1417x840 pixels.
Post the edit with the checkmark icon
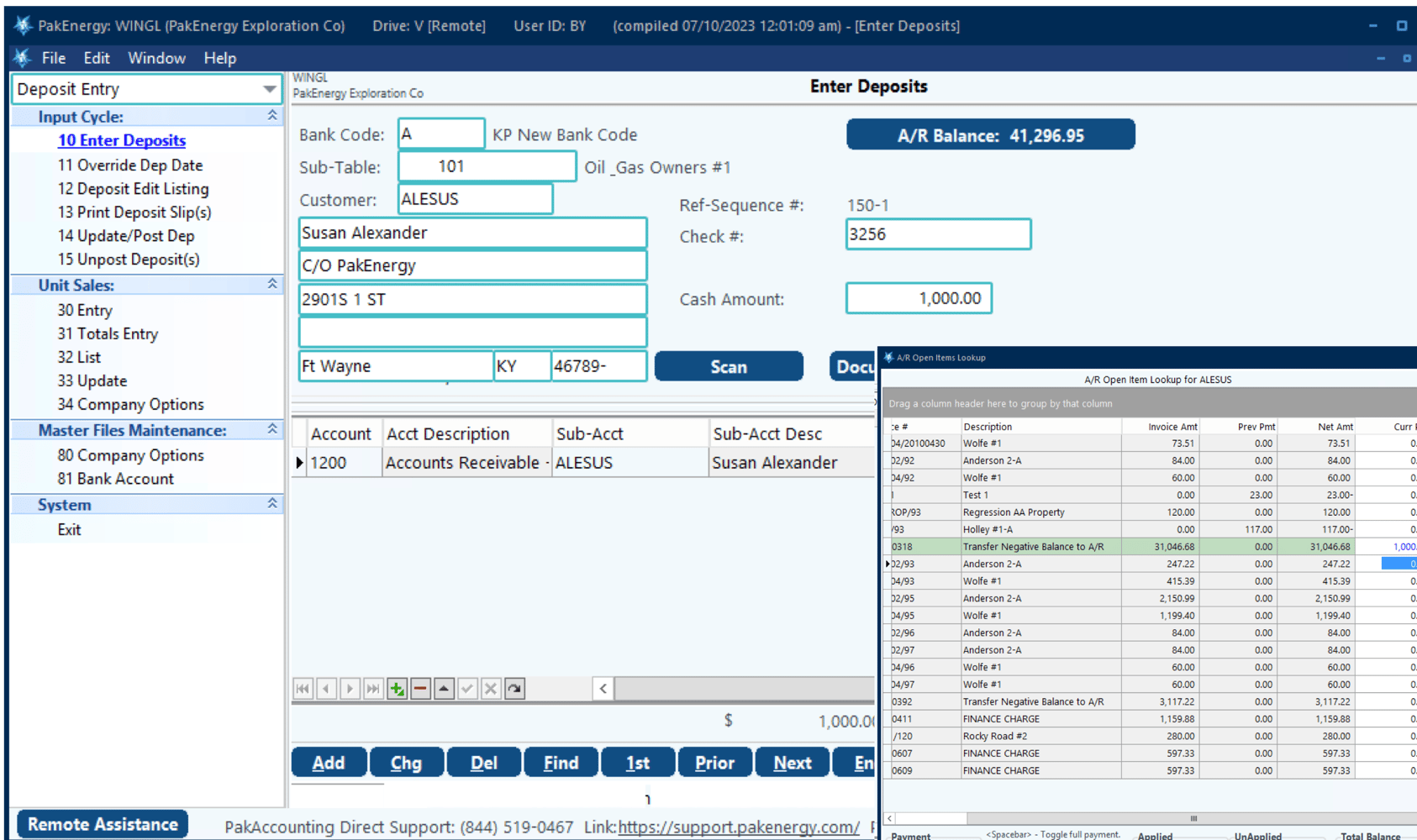[x=467, y=688]
